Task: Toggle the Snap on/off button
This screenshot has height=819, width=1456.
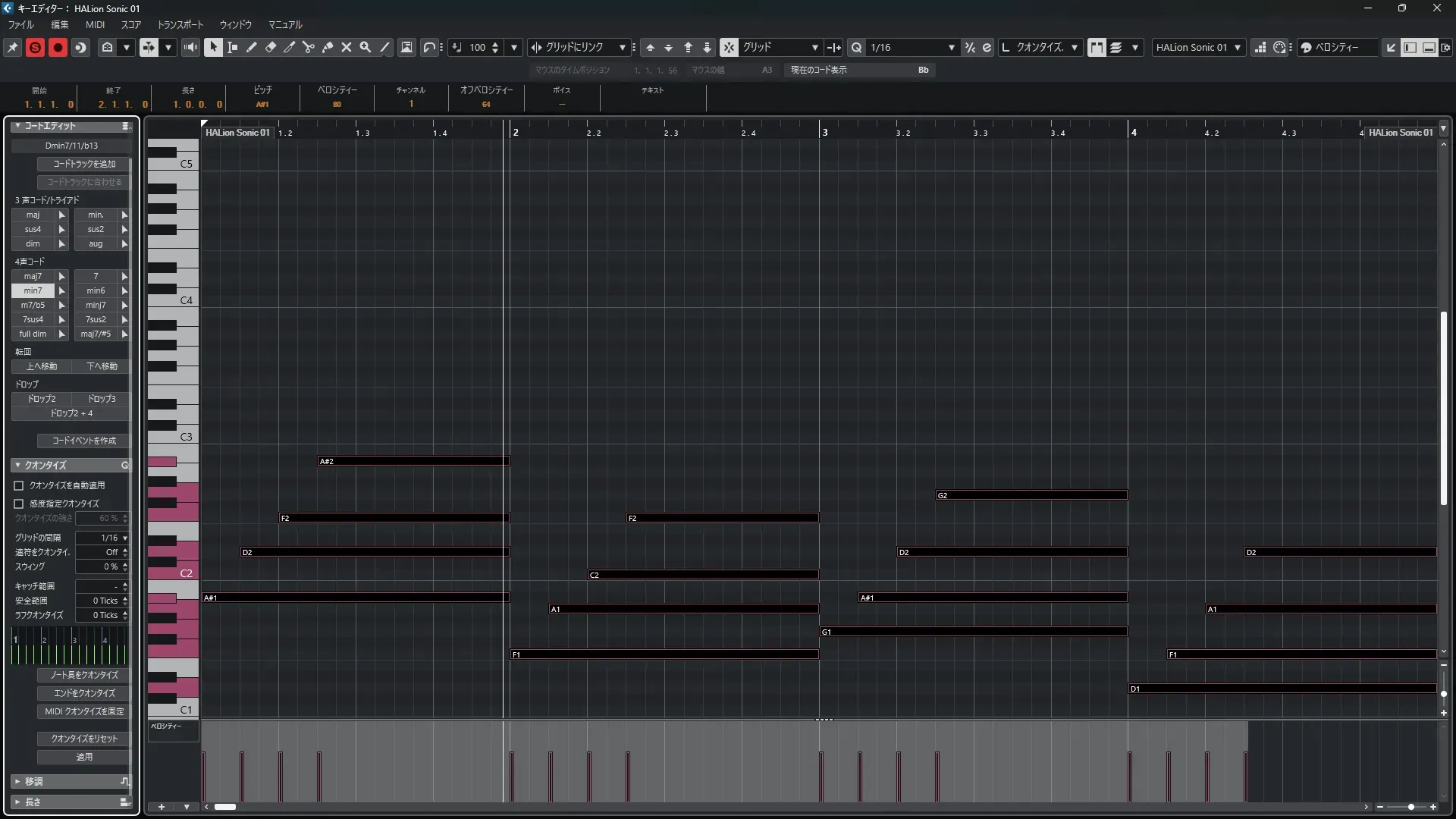Action: click(x=728, y=47)
